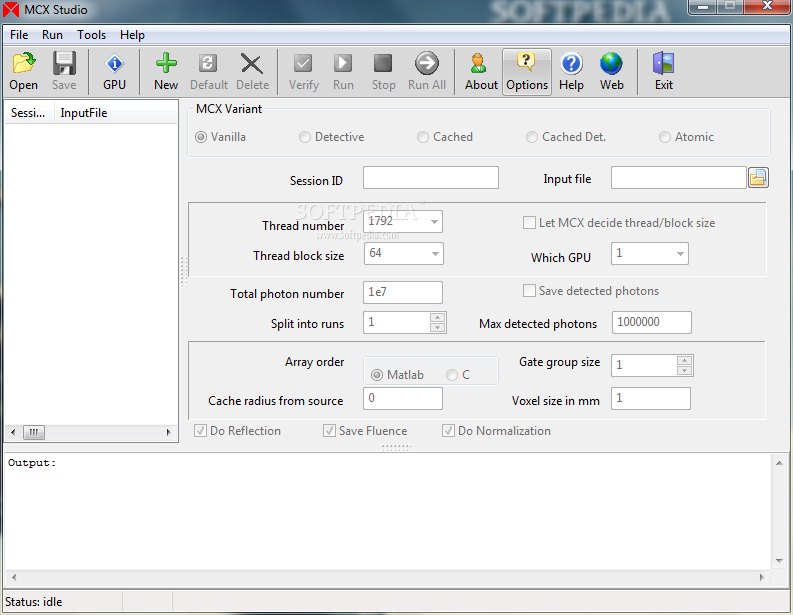793x615 pixels.
Task: Click the Cache radius from source field
Action: pos(403,398)
